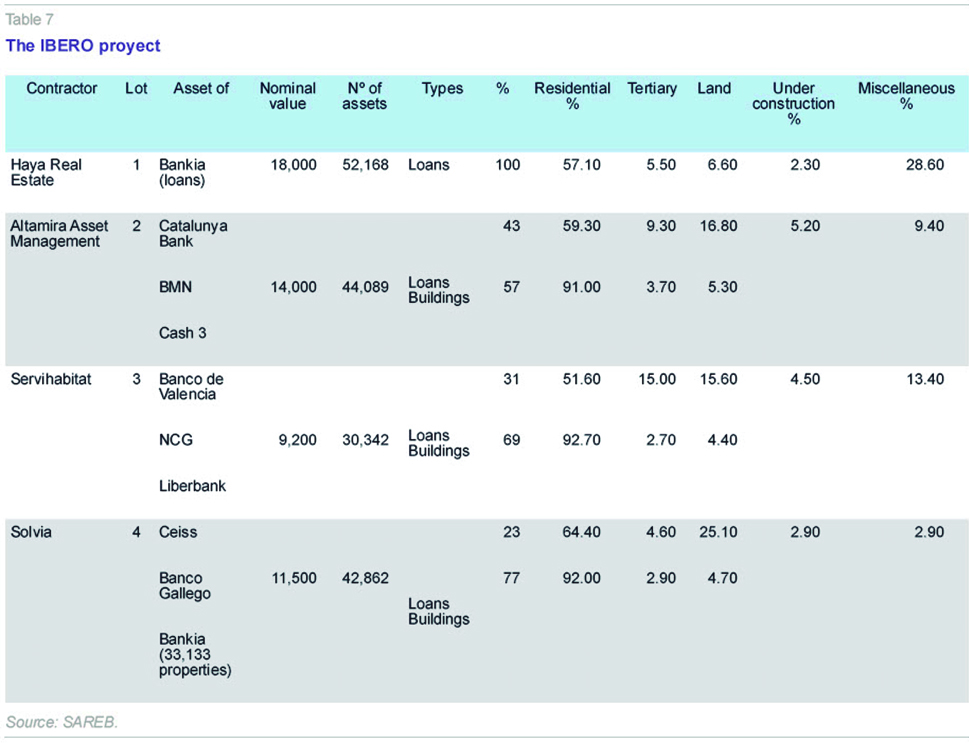Select the "Solvia" contractor cell
This screenshot has width=969, height=743.
31,532
